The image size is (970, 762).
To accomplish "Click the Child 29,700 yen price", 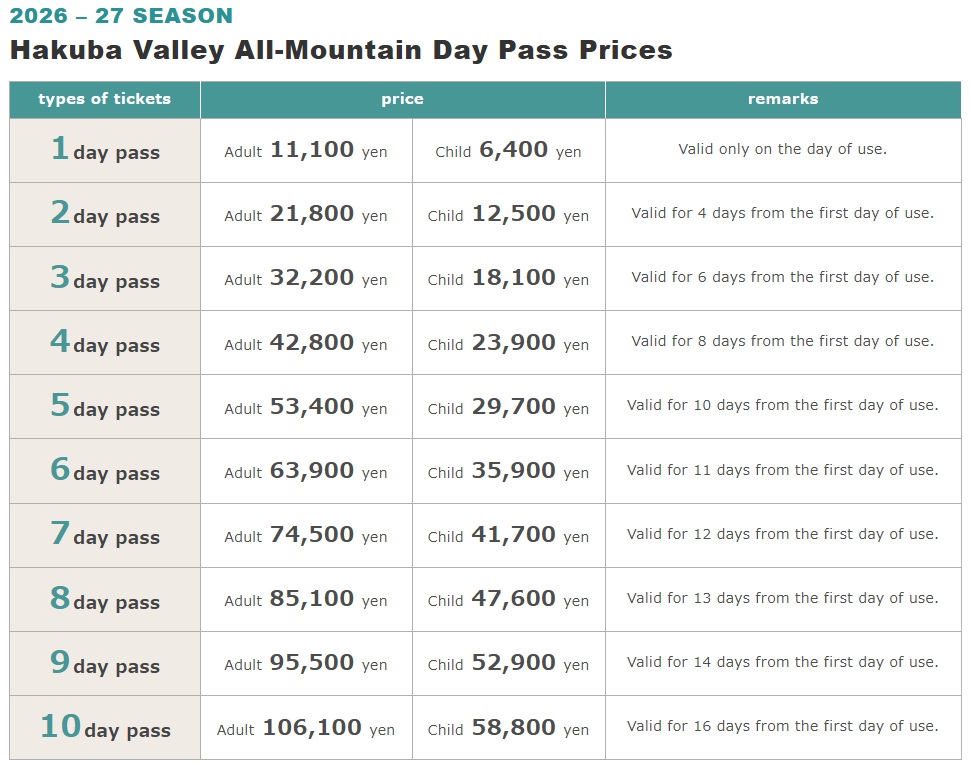I will click(509, 408).
